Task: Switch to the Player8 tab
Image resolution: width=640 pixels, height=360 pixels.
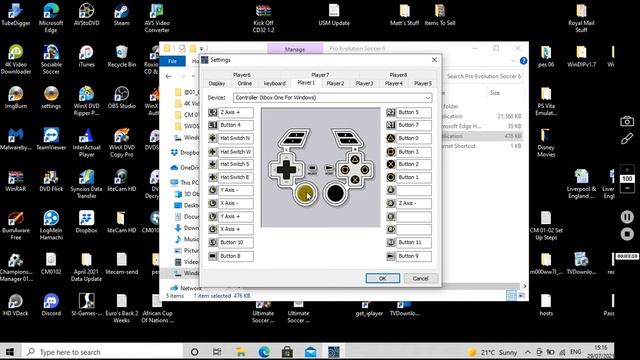Action: (398, 75)
